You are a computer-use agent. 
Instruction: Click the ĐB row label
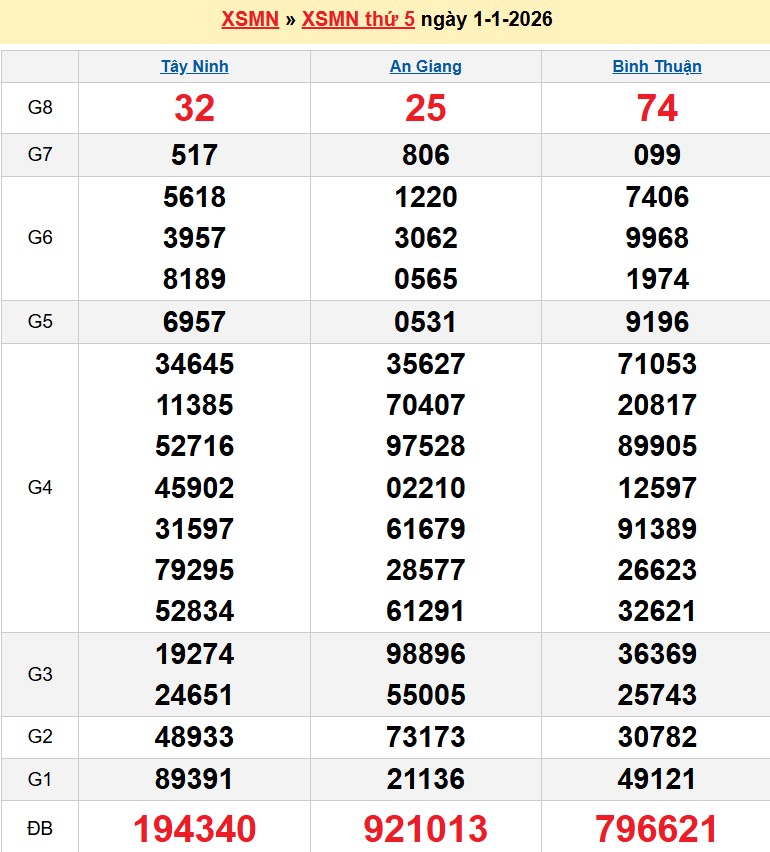pyautogui.click(x=40, y=828)
